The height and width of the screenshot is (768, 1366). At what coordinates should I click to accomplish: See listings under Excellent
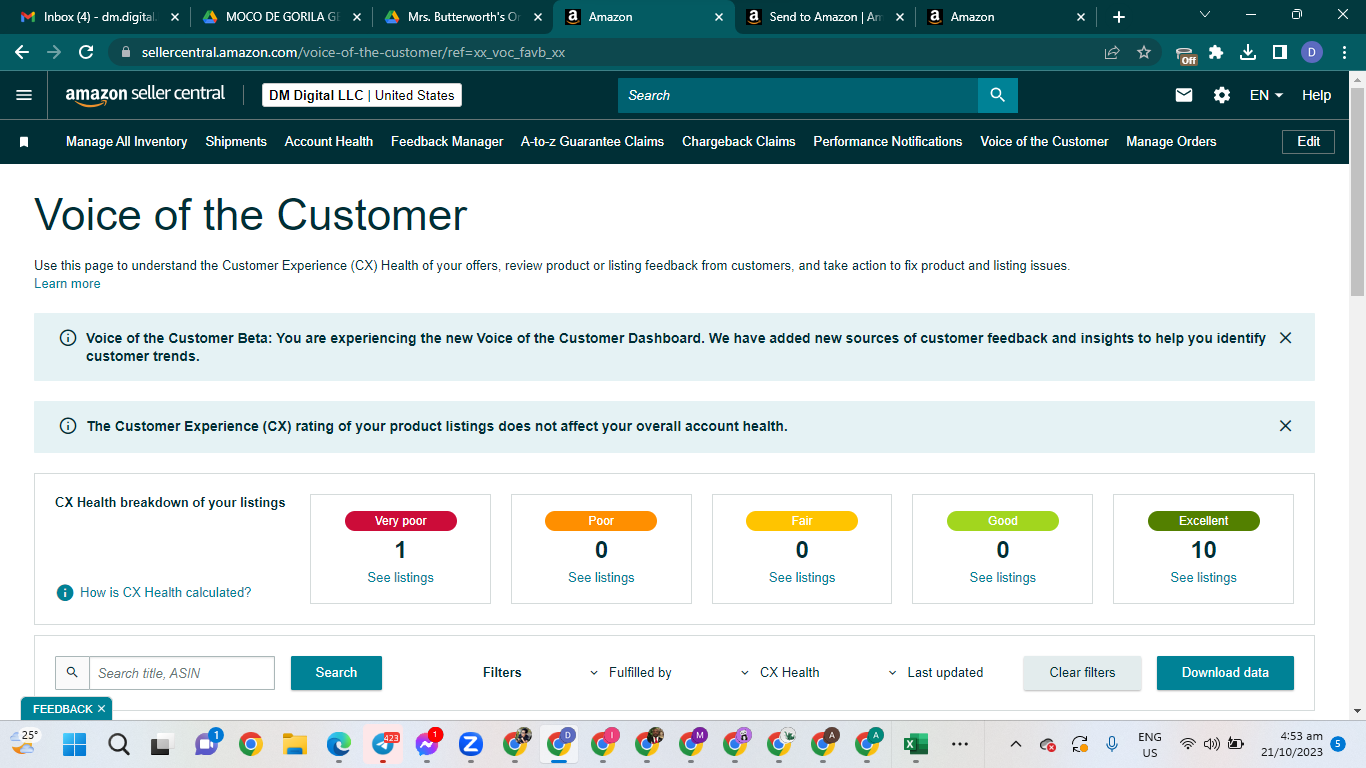(1203, 578)
